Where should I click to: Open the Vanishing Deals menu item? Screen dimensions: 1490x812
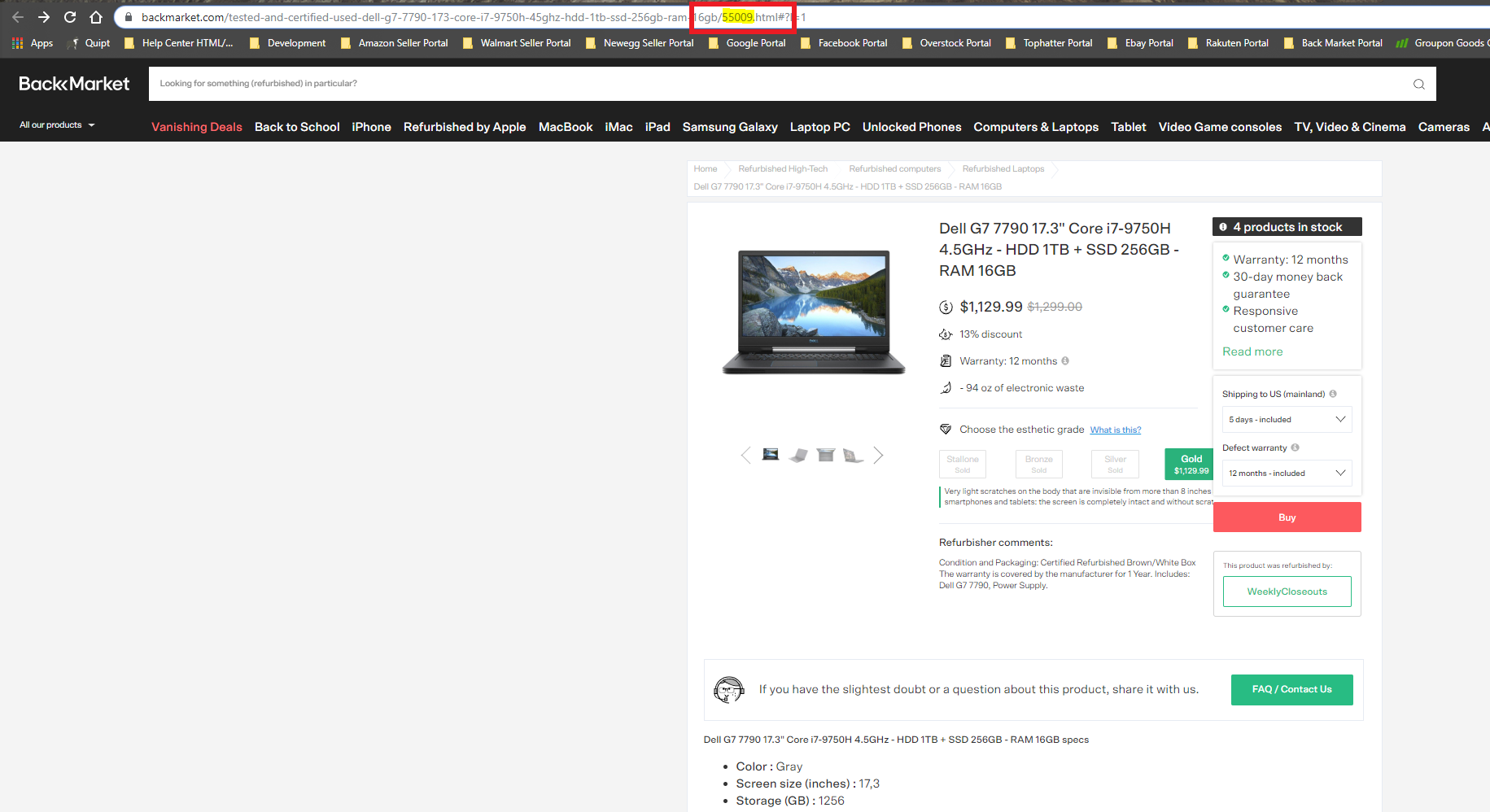point(197,127)
